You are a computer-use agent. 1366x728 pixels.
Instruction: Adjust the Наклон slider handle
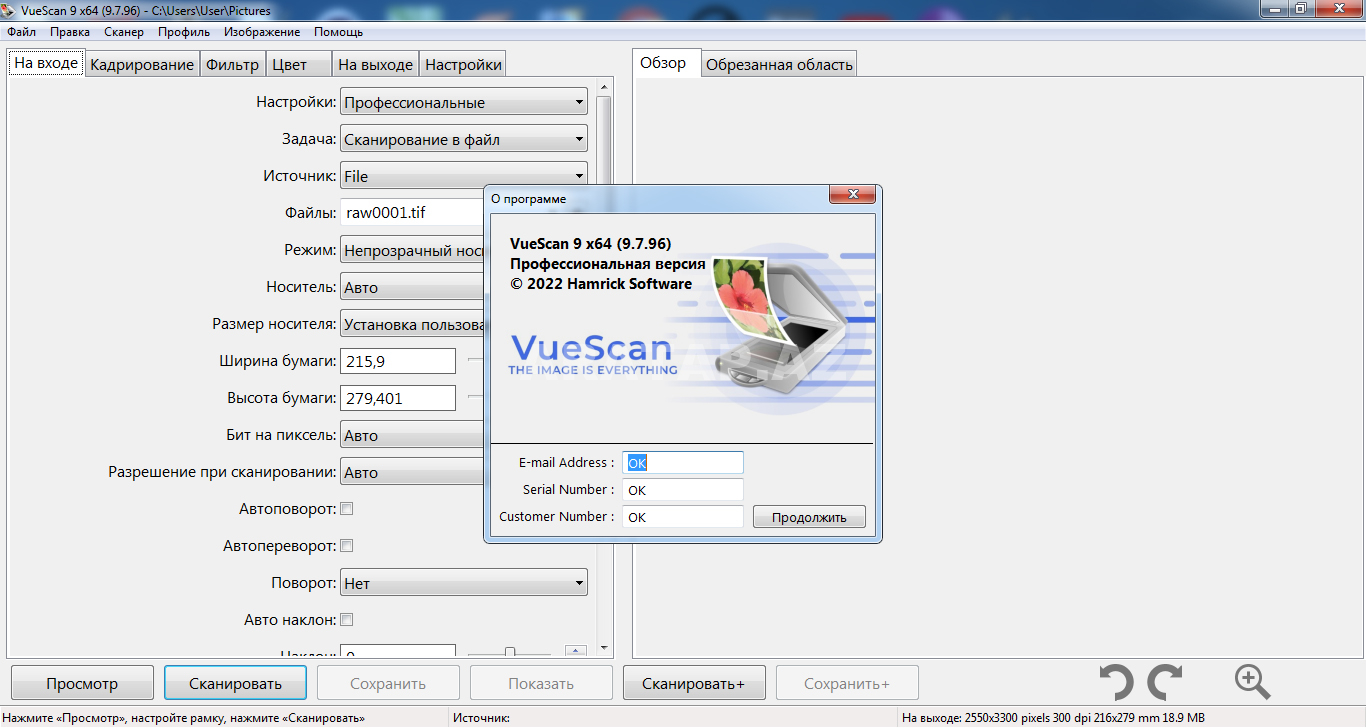pyautogui.click(x=510, y=653)
